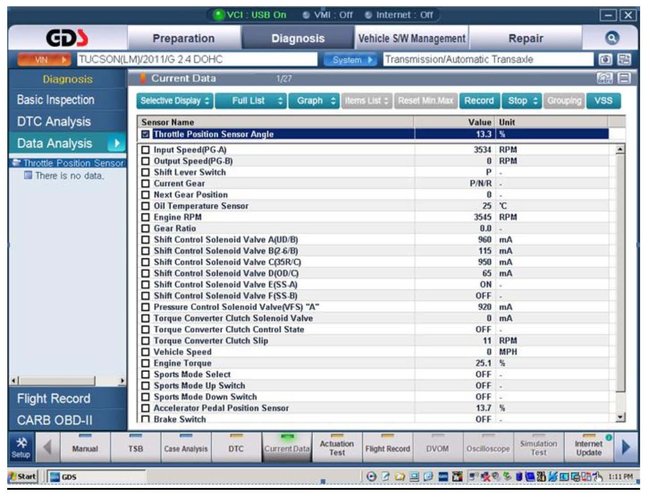Click the taskbar clock showing 1:11 PM
Viewport: 650px width, 497px height.
[620, 477]
